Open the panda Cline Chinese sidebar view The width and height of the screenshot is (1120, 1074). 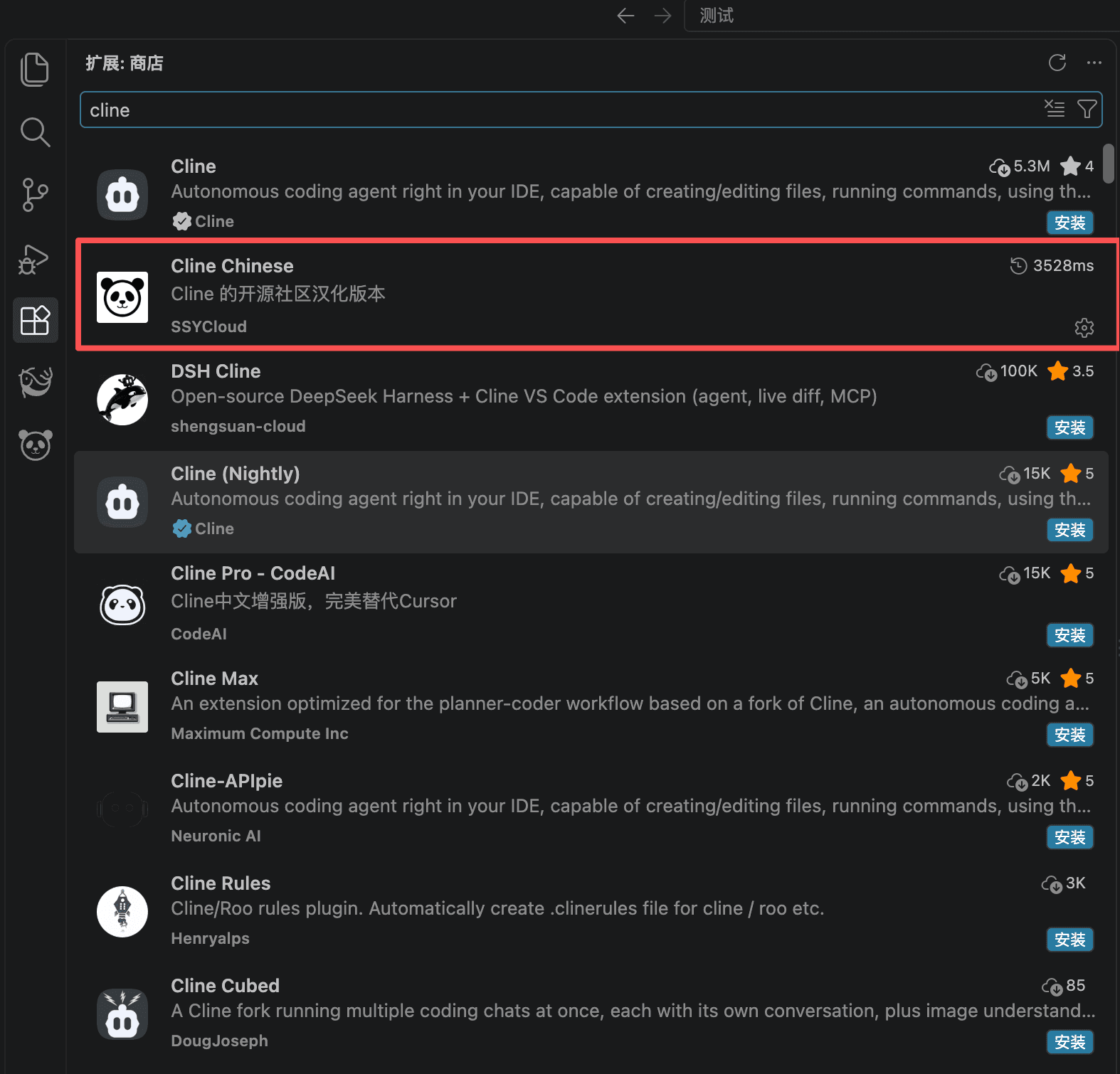36,445
